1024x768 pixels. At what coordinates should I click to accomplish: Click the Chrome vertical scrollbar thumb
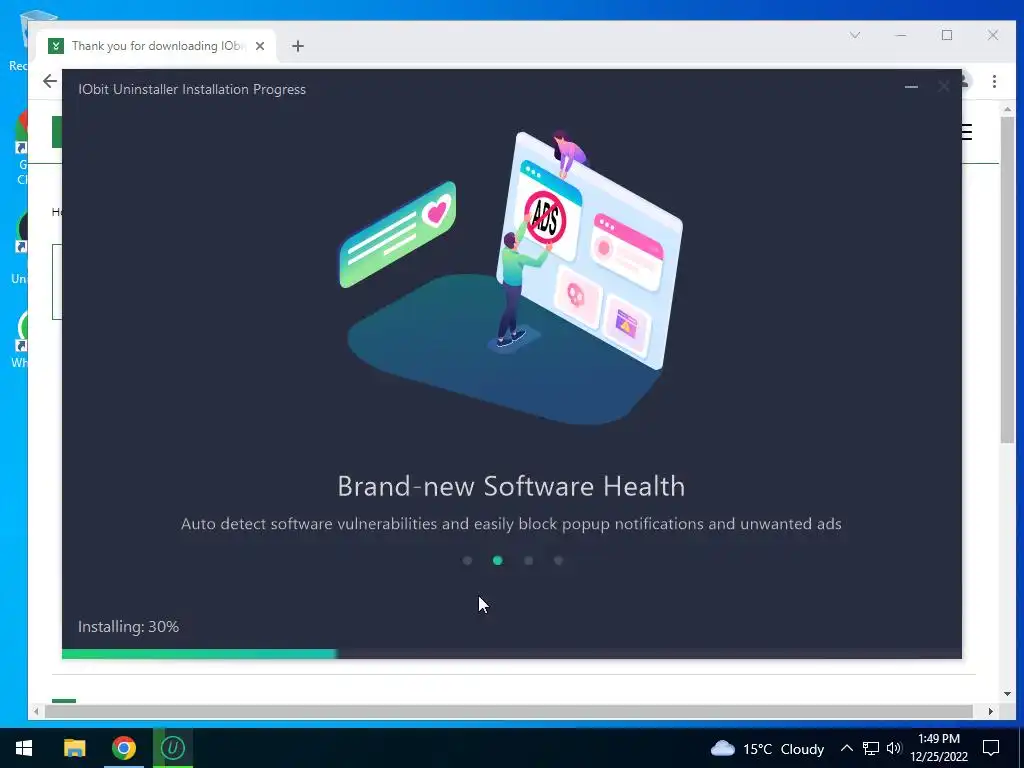(1007, 281)
